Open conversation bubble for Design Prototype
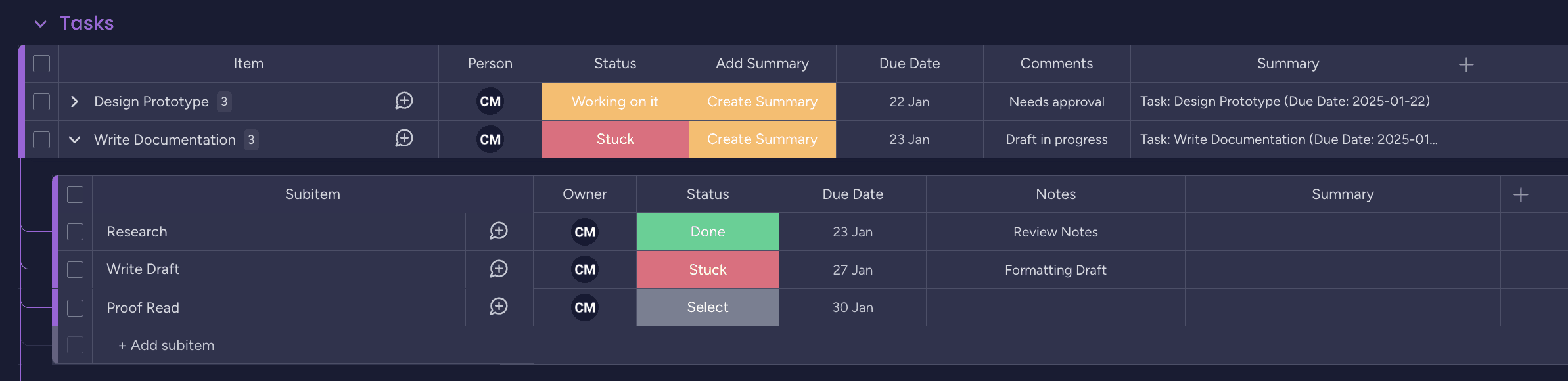The image size is (1568, 381). [404, 101]
